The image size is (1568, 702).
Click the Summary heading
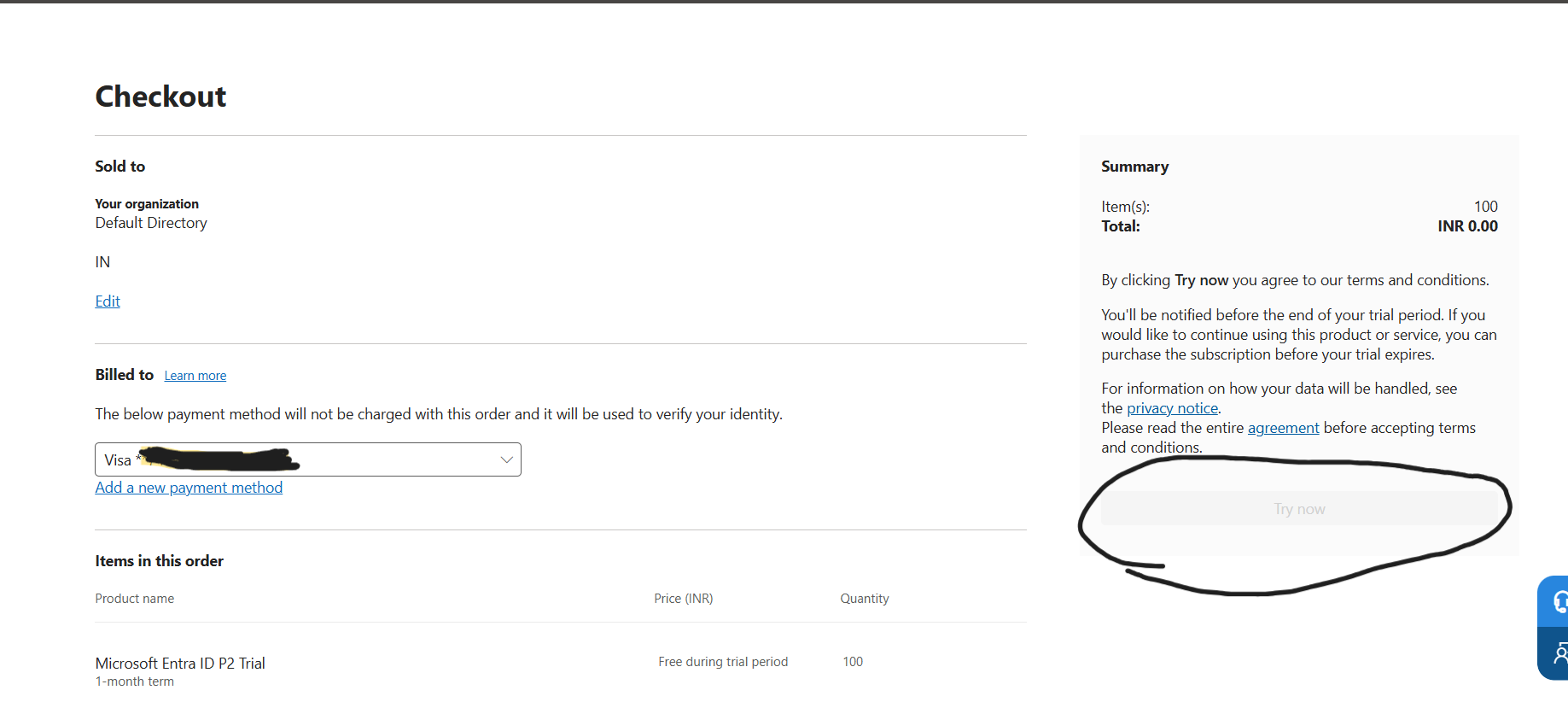pyautogui.click(x=1134, y=167)
